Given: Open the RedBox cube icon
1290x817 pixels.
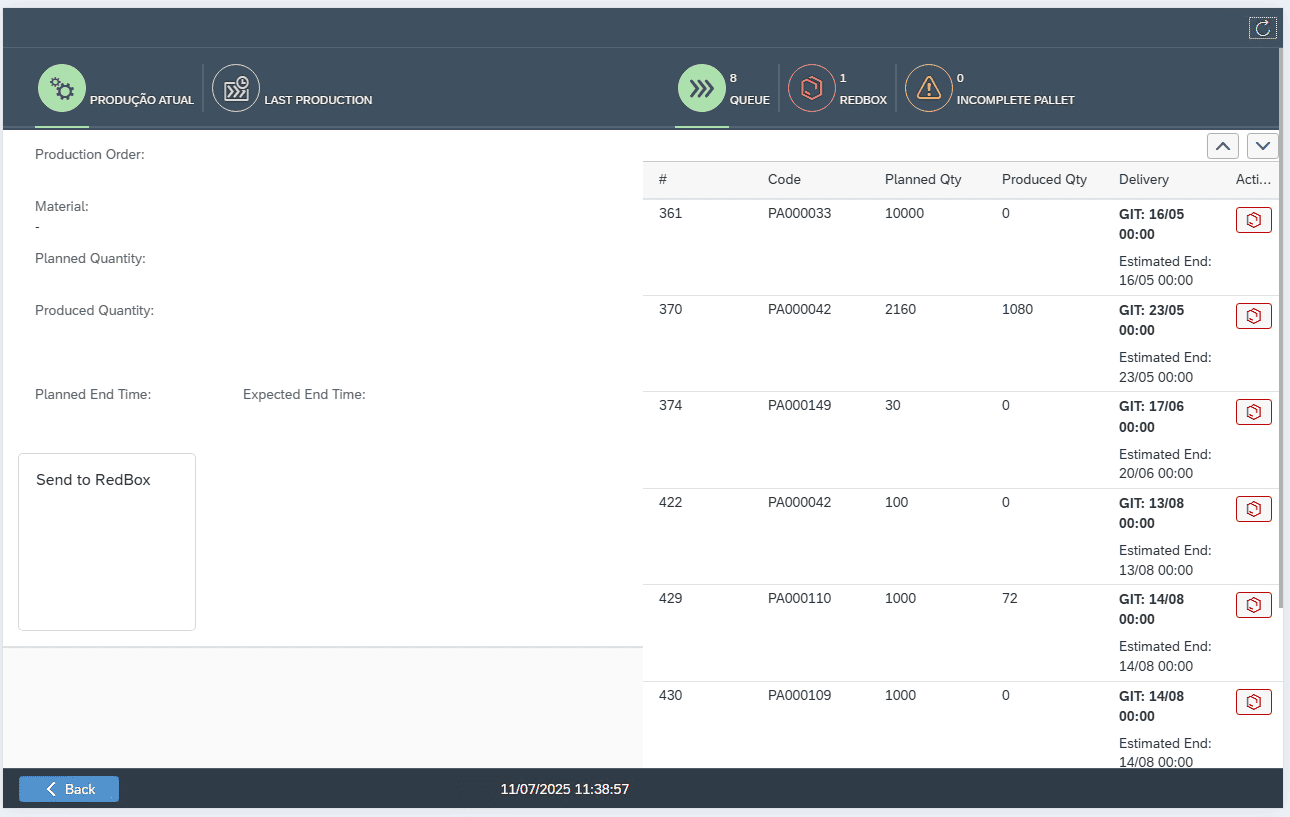Looking at the screenshot, I should (x=811, y=89).
